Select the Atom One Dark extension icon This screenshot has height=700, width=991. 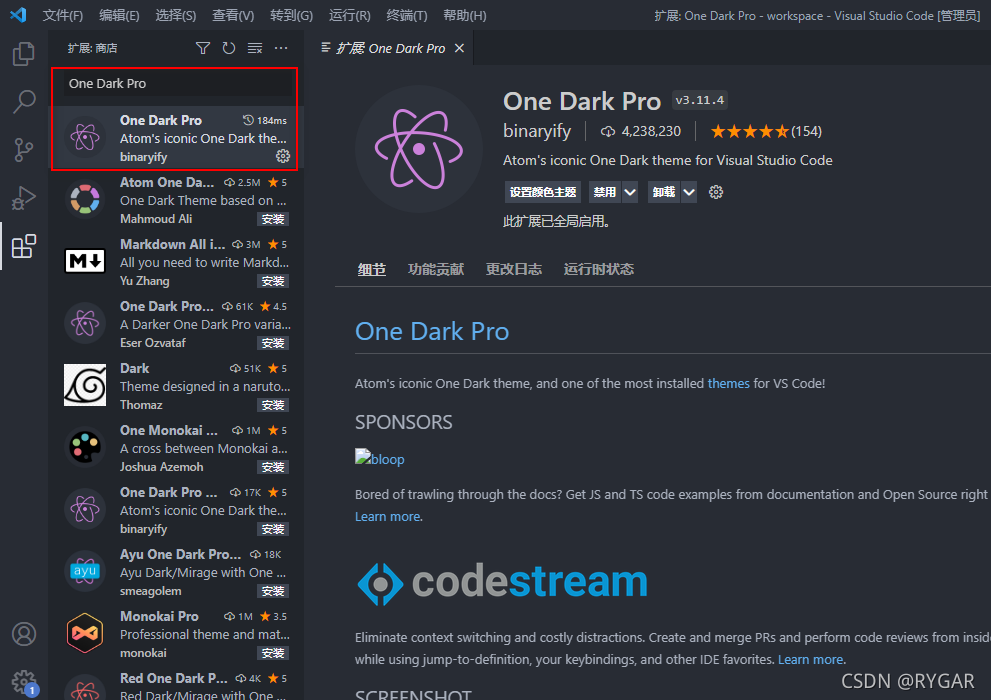[85, 199]
